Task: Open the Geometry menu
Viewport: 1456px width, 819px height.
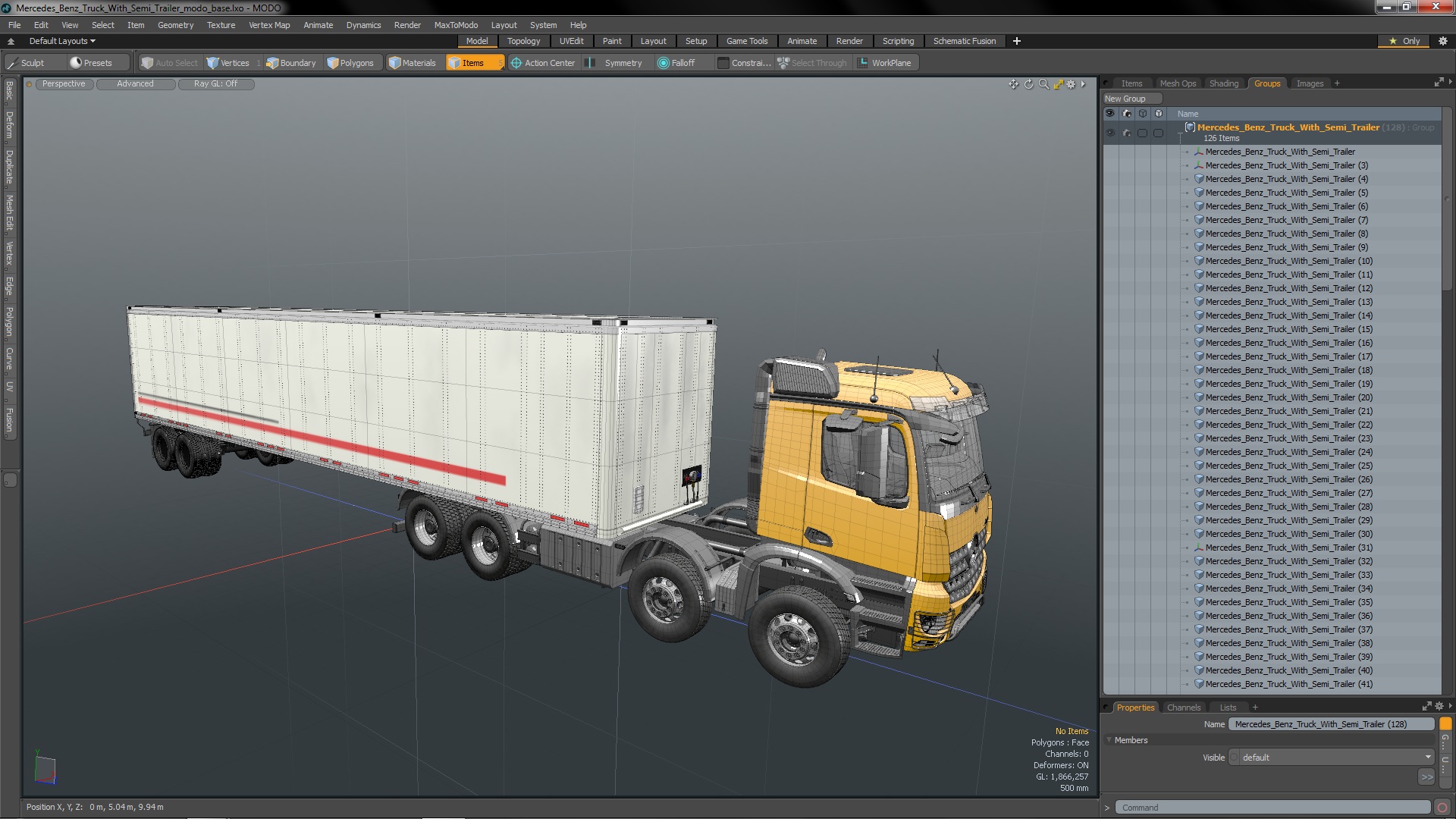Action: 175,25
